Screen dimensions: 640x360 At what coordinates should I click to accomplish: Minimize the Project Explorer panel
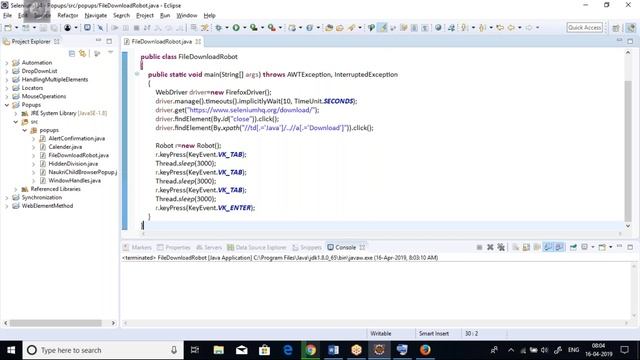click(x=98, y=41)
